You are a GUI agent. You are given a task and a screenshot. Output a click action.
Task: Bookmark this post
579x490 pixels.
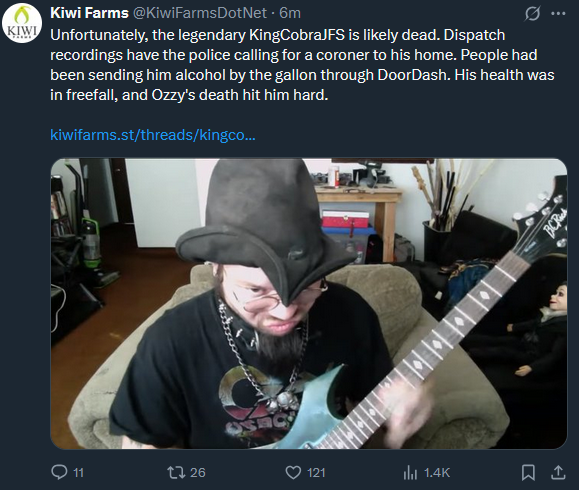(528, 472)
